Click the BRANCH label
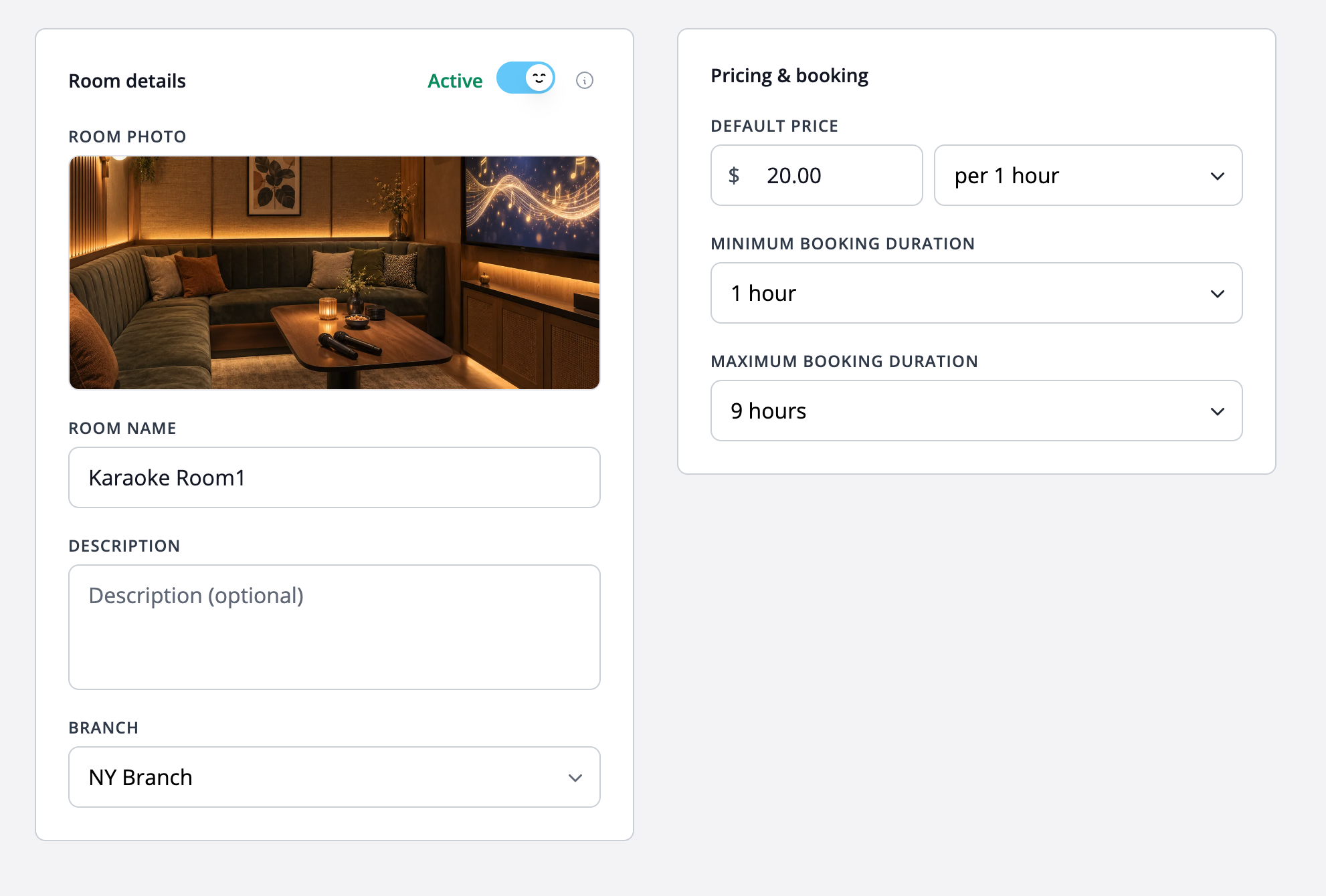Screen dimensions: 1326x896 click(104, 727)
